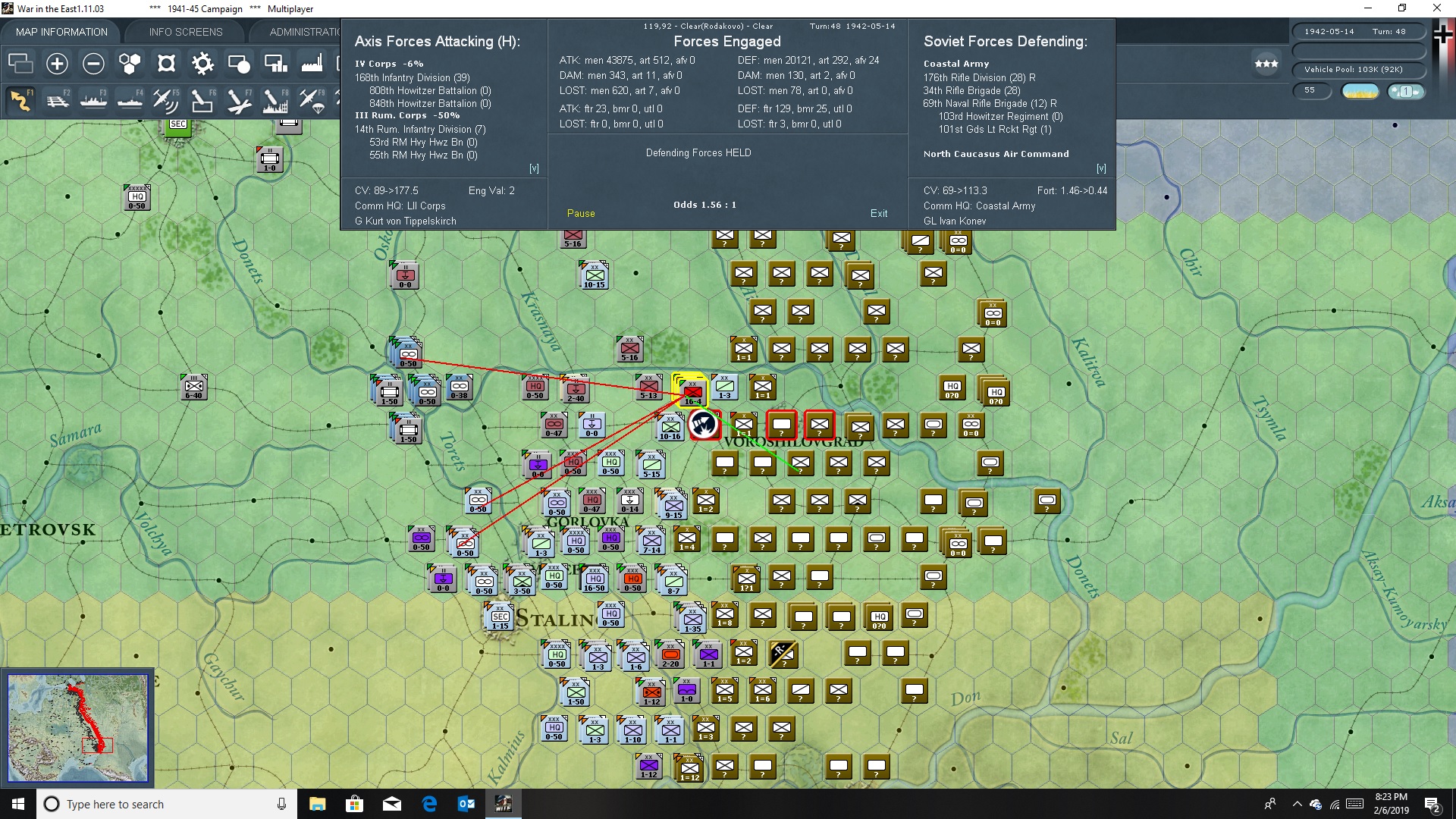Exit the combat results dialog
The height and width of the screenshot is (819, 1456).
pos(878,213)
